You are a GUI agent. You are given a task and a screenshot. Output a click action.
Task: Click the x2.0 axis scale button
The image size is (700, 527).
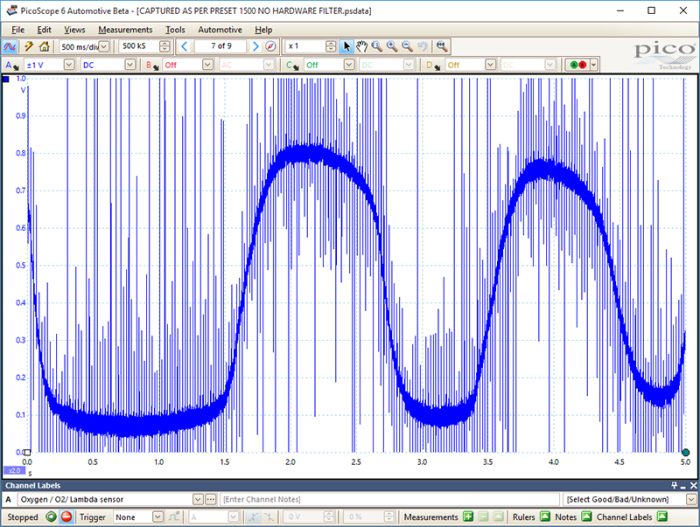pos(15,471)
